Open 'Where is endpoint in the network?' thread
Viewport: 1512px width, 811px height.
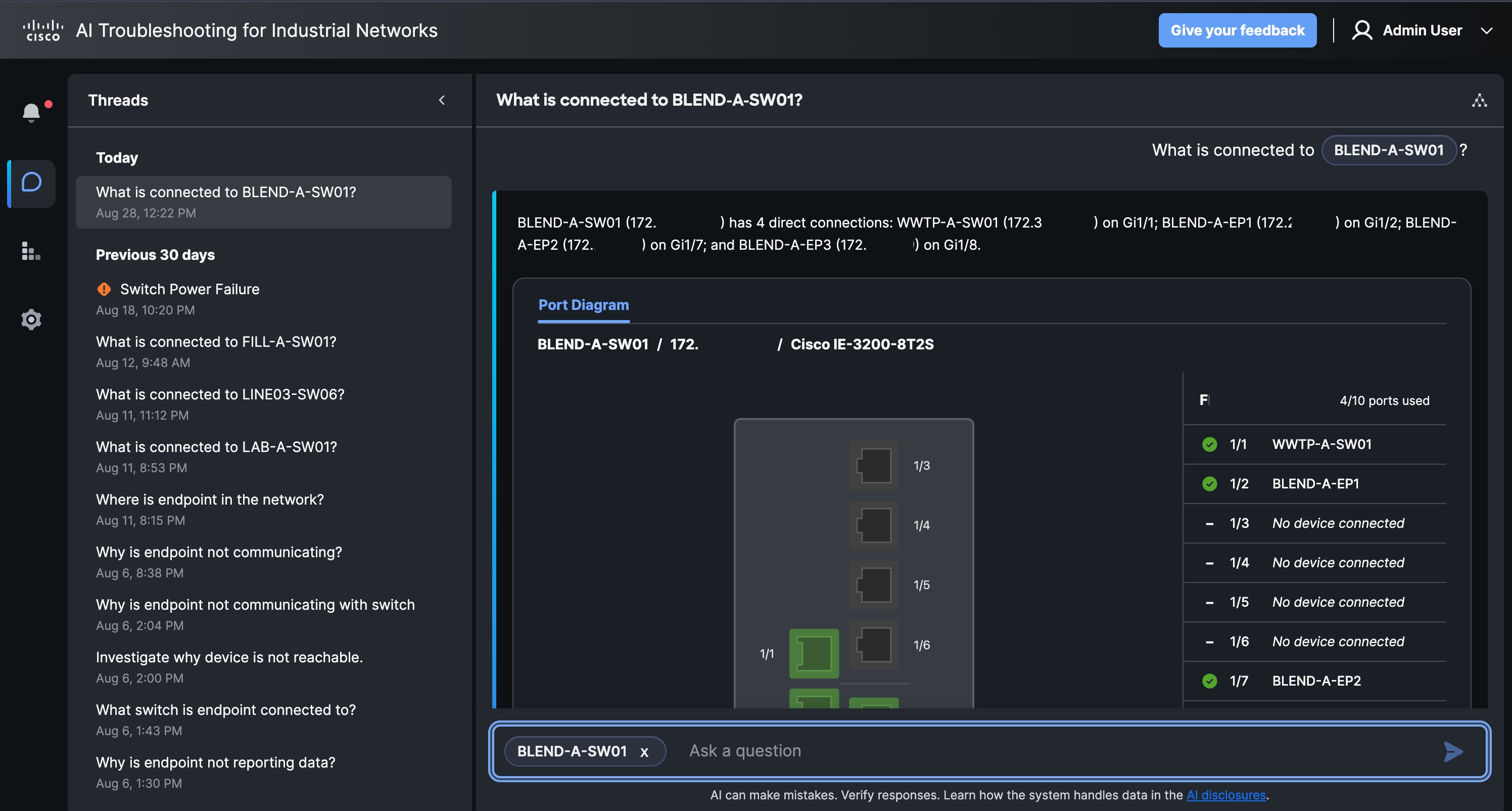(x=264, y=509)
